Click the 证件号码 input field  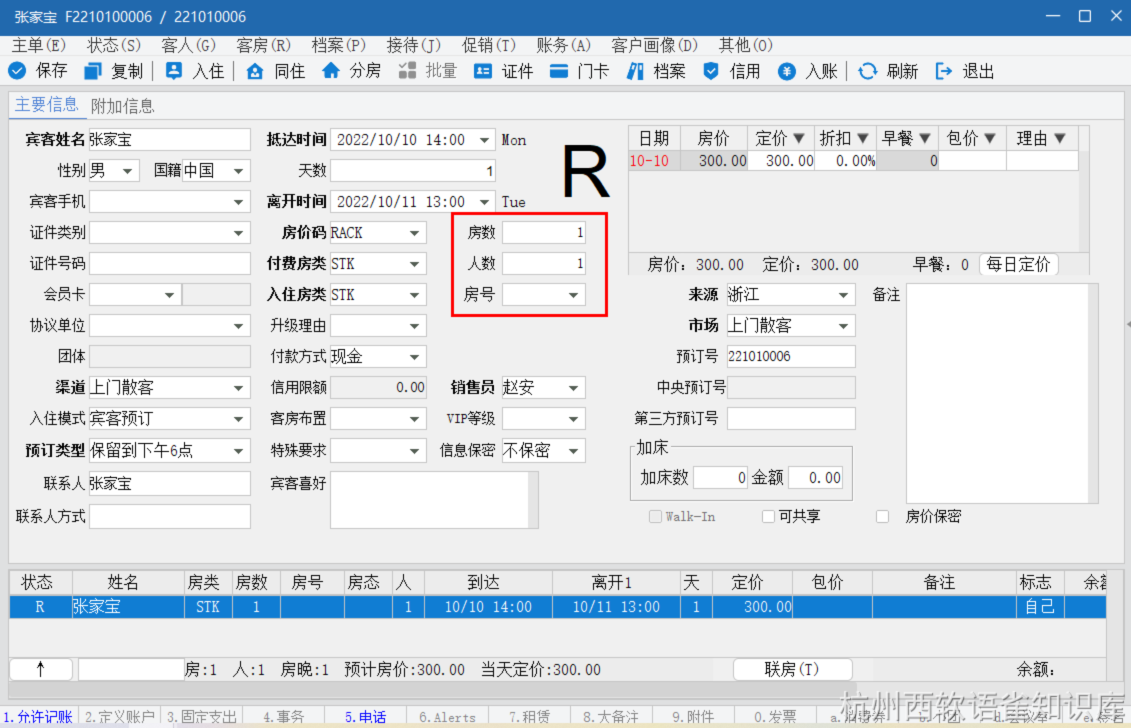pyautogui.click(x=170, y=264)
